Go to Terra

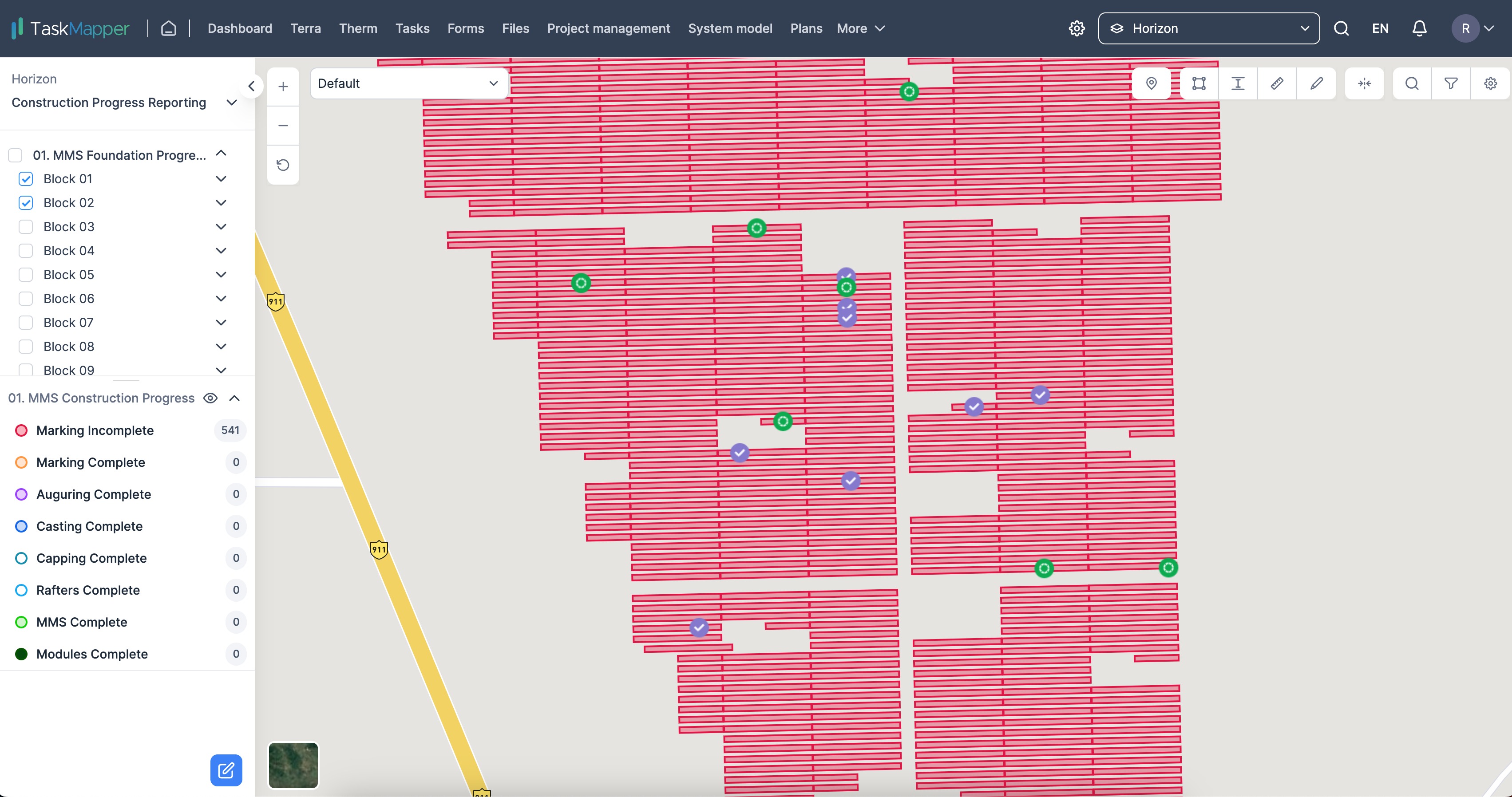point(305,28)
